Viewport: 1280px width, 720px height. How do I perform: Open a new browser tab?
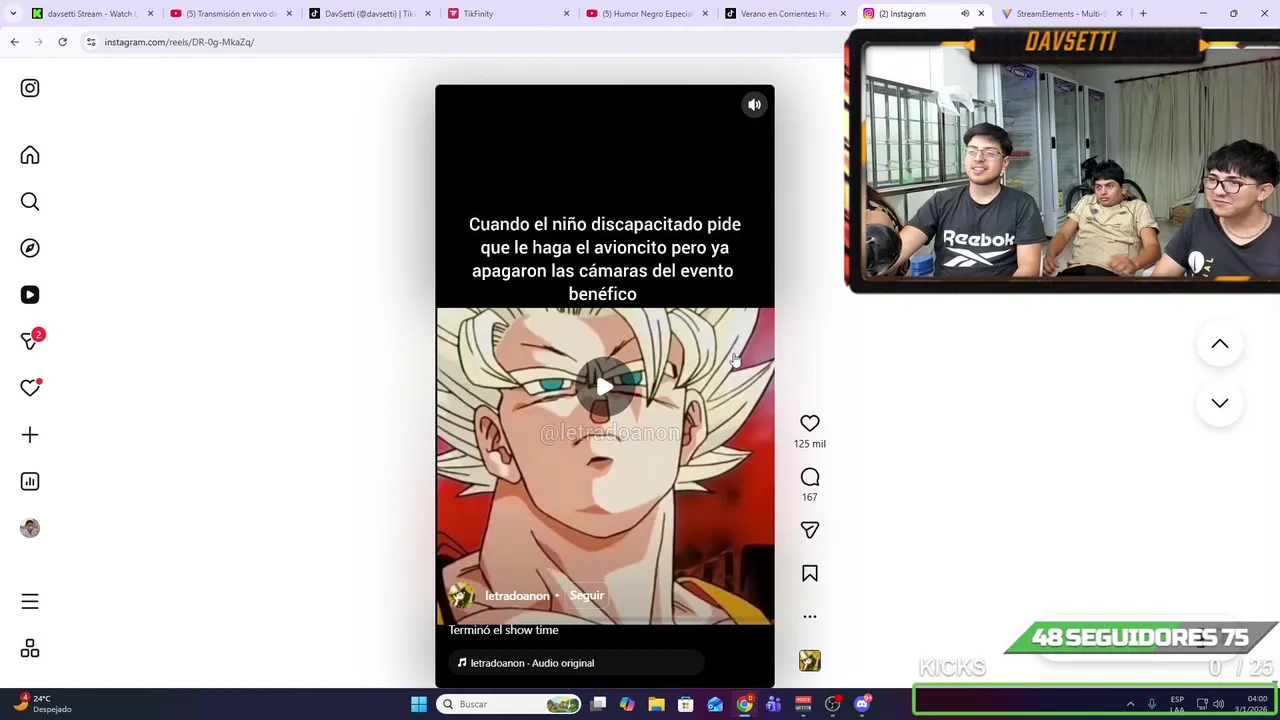click(1143, 14)
